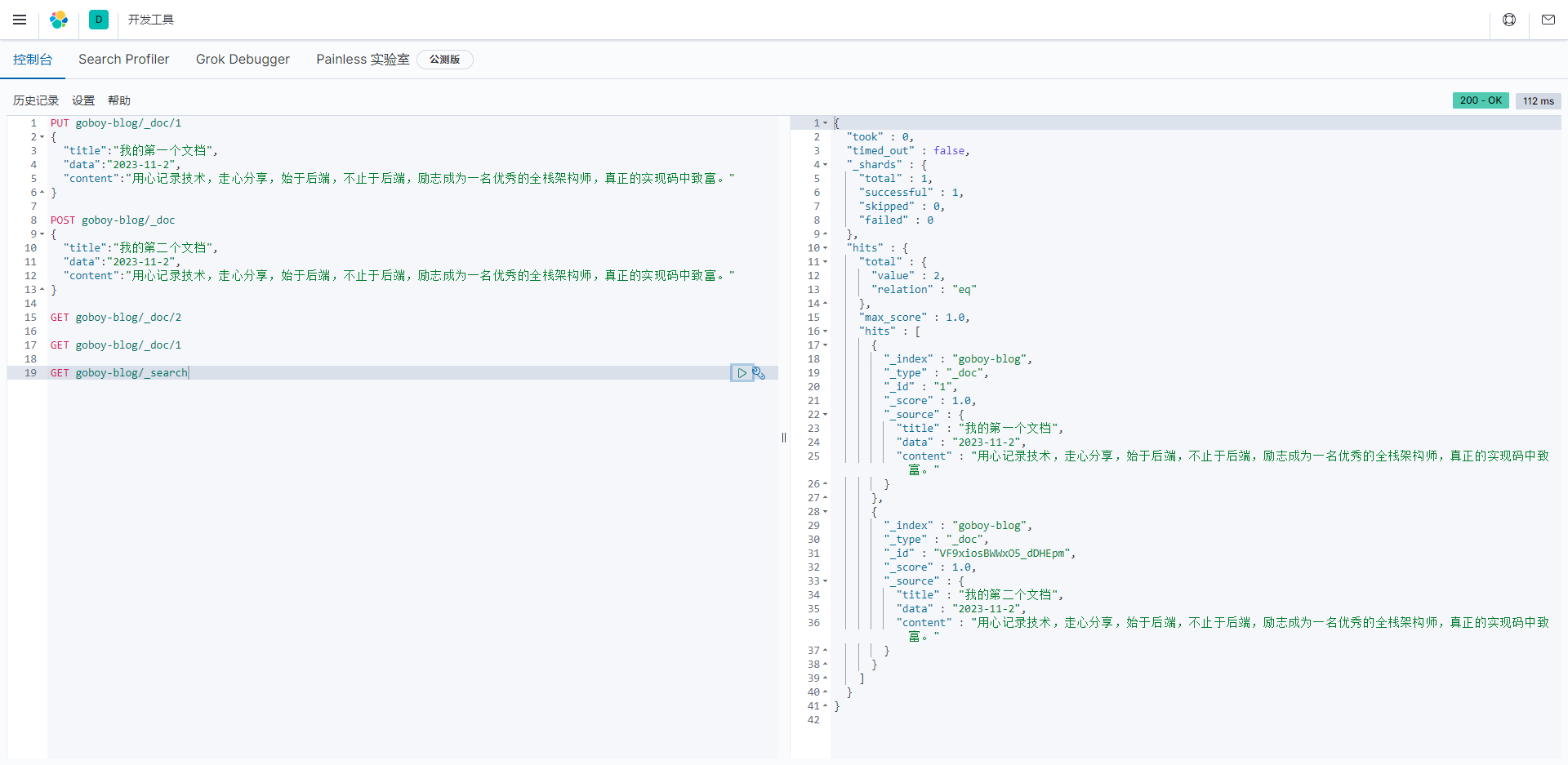The height and width of the screenshot is (765, 1568).
Task: Open console 设置 settings
Action: (83, 100)
